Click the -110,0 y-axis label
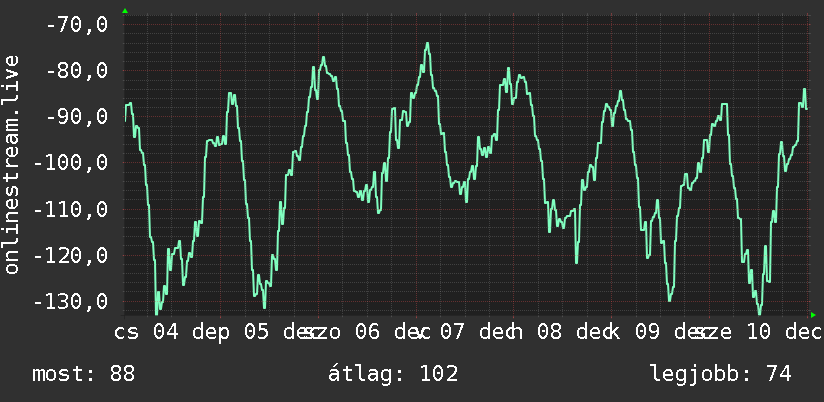 70,209
